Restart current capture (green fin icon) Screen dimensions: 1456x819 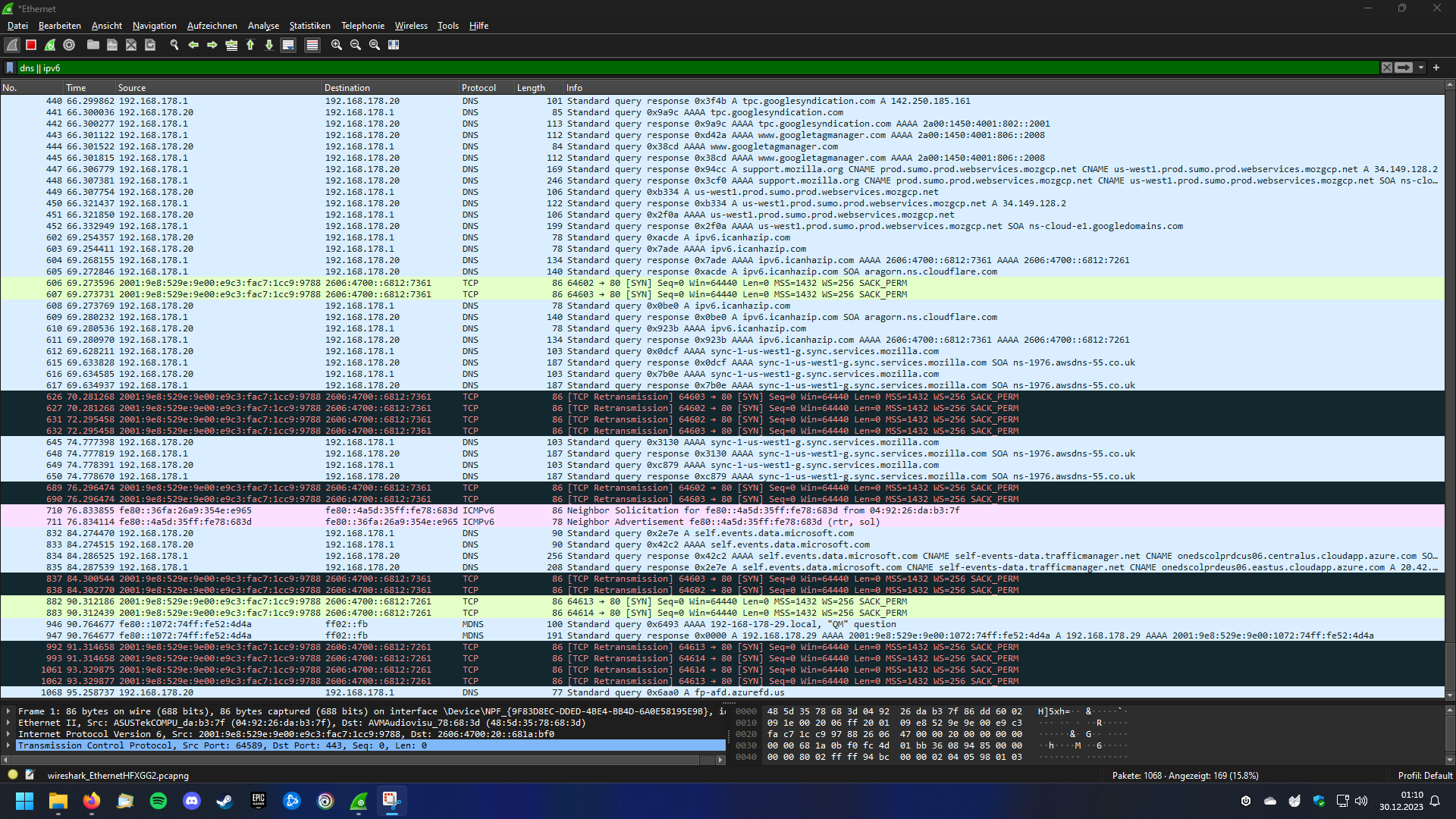click(x=50, y=45)
